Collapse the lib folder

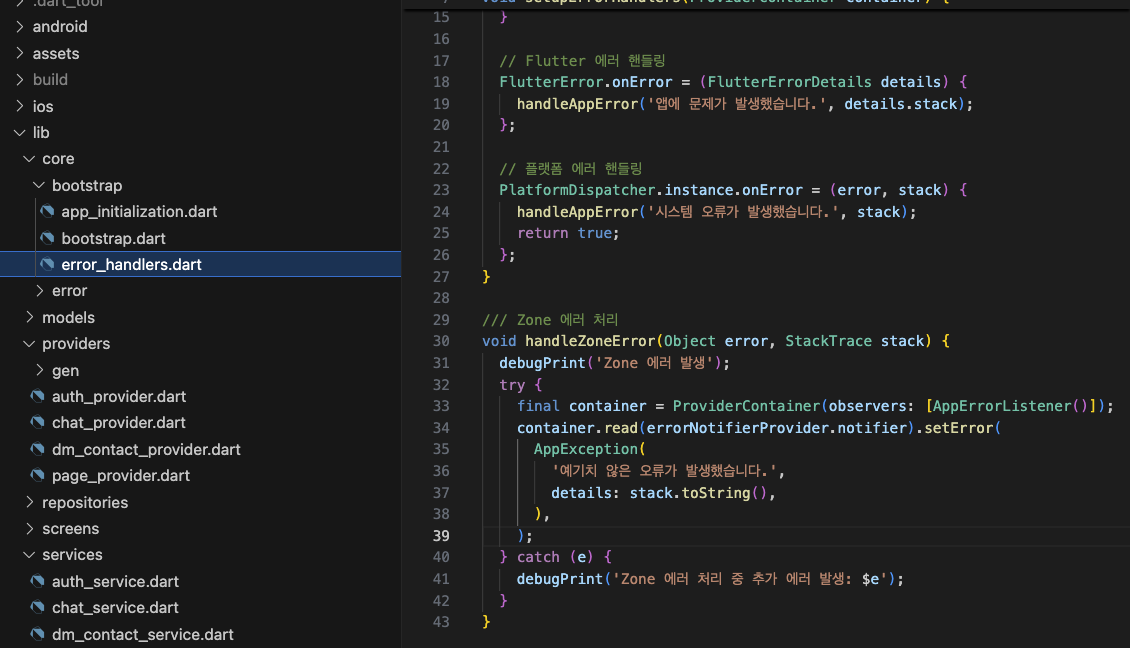19,133
